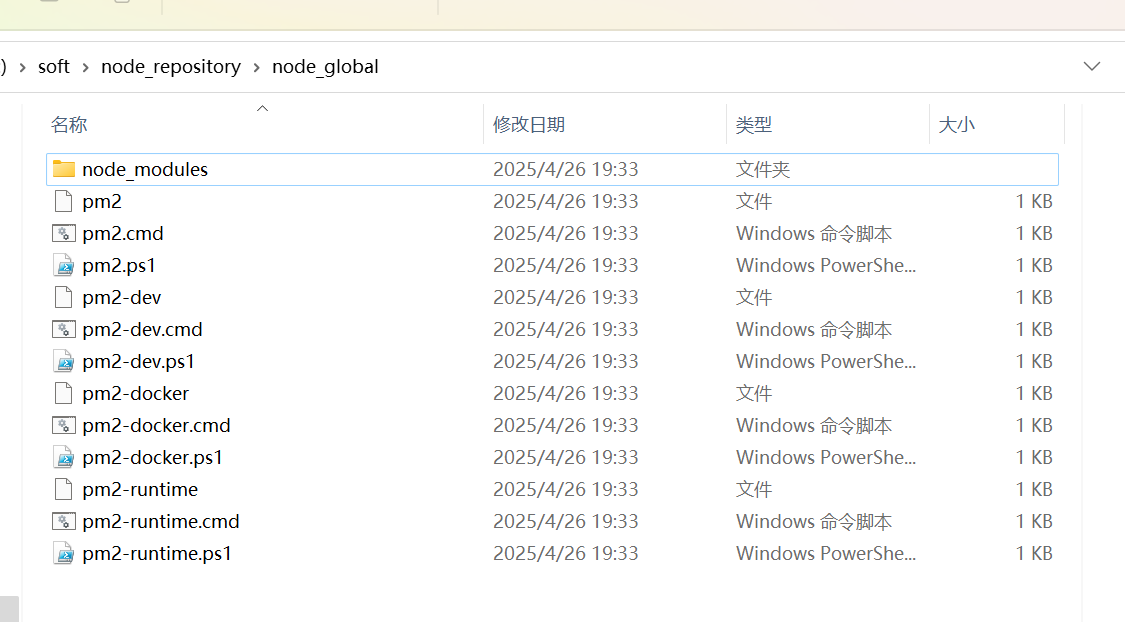
Task: Click Windows PowerShe... type of pm2.ps1
Action: 826,265
